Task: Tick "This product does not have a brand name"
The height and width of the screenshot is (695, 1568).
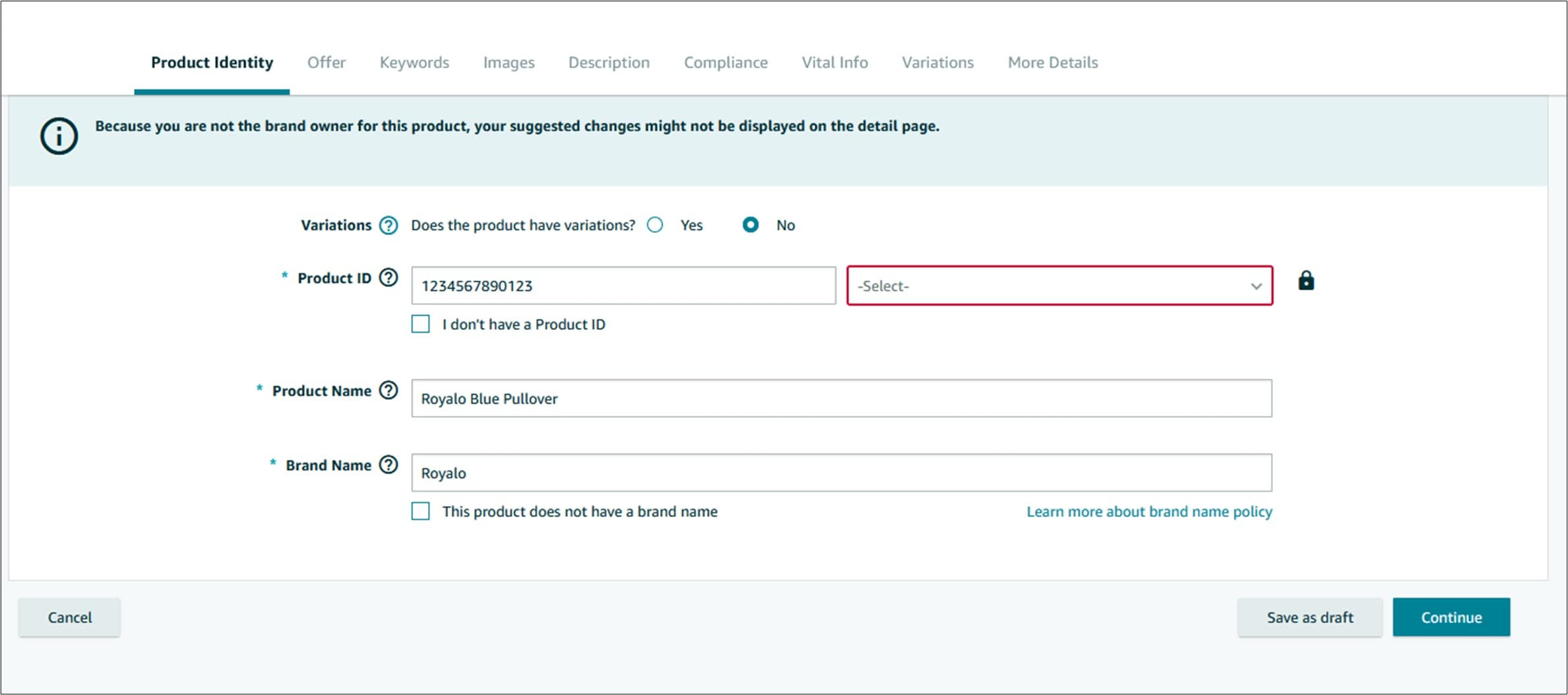Action: pos(420,512)
